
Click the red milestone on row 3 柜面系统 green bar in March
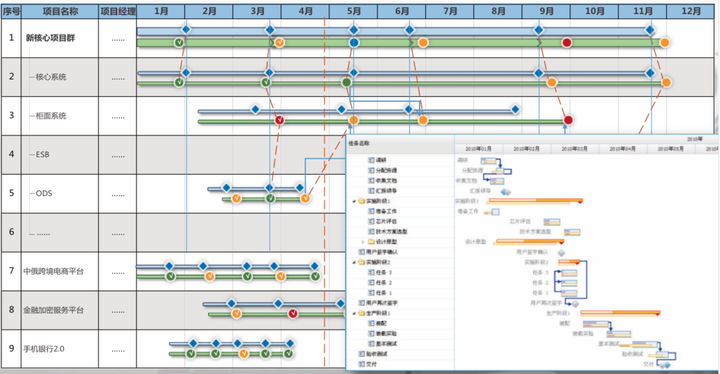(x=279, y=120)
